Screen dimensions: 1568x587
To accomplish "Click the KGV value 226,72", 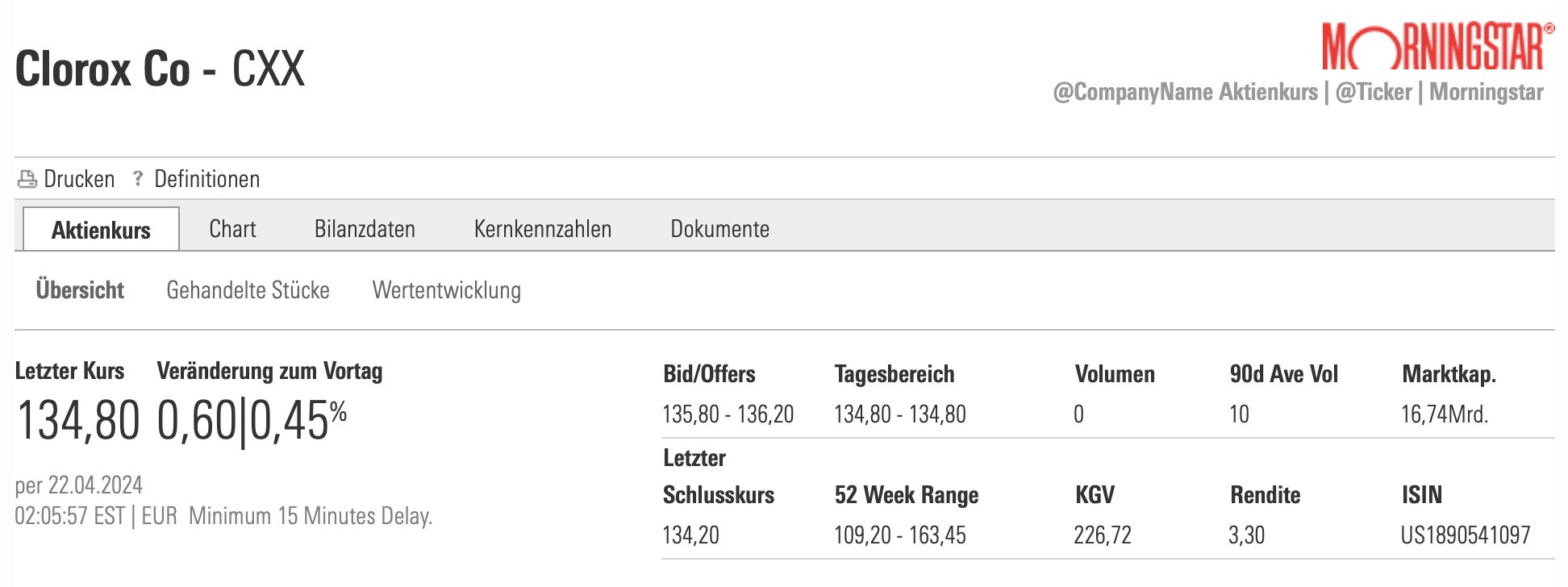I will coord(1102,535).
